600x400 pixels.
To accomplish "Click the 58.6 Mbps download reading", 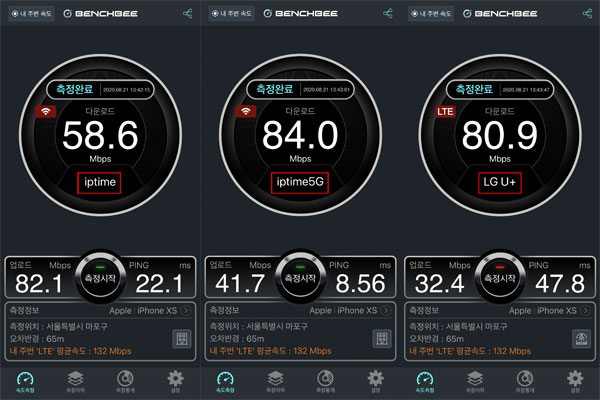I will point(100,135).
